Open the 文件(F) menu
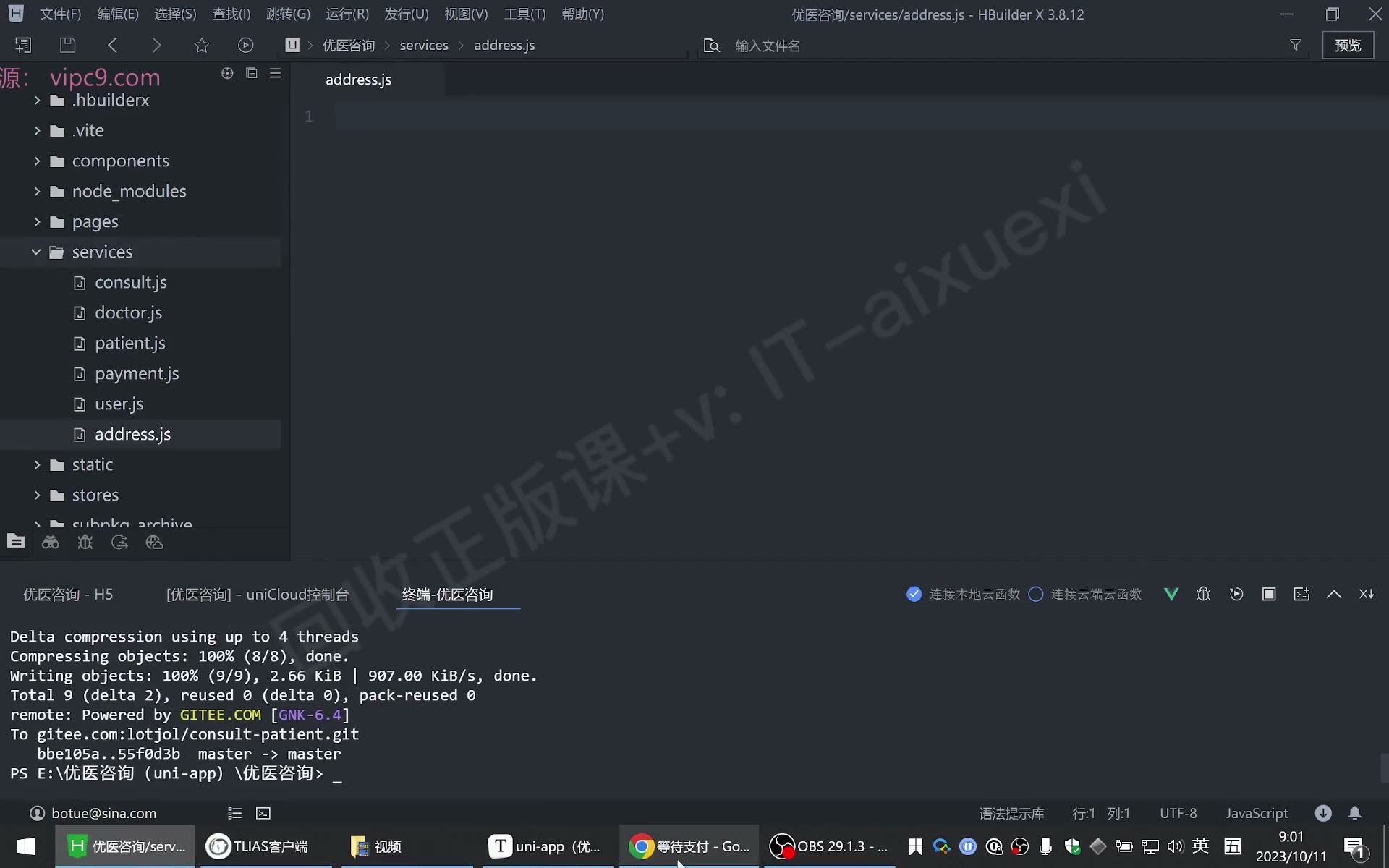 60,14
